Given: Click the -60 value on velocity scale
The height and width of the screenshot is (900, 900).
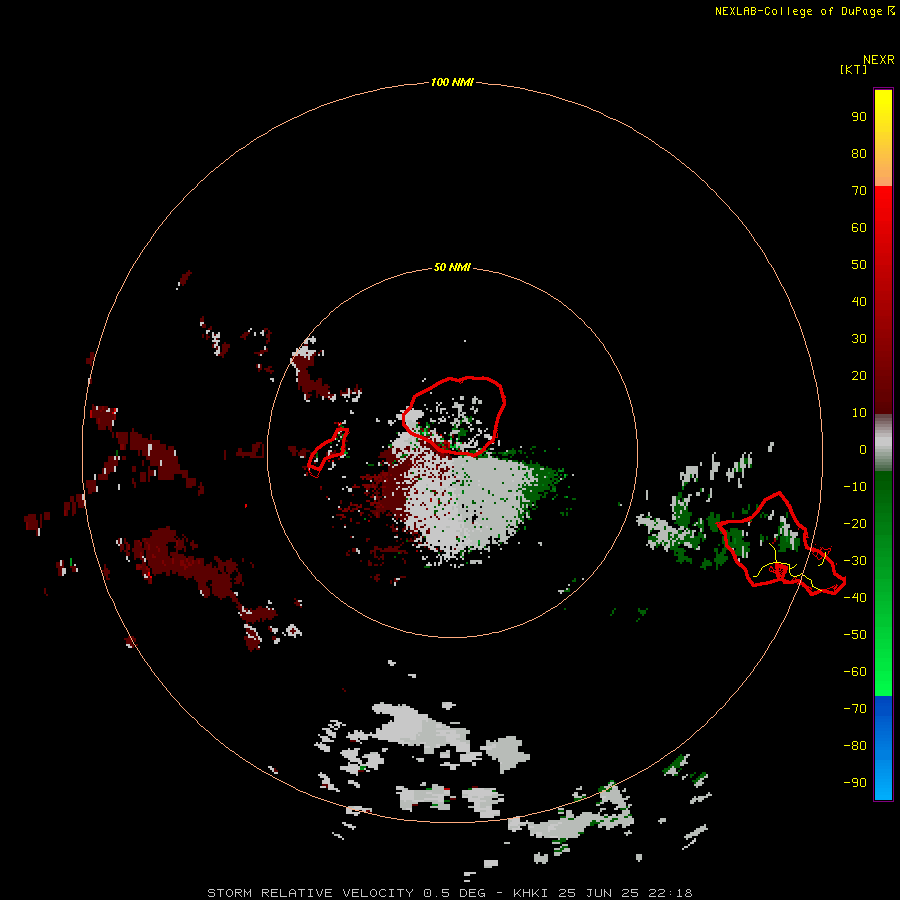Looking at the screenshot, I should (855, 672).
